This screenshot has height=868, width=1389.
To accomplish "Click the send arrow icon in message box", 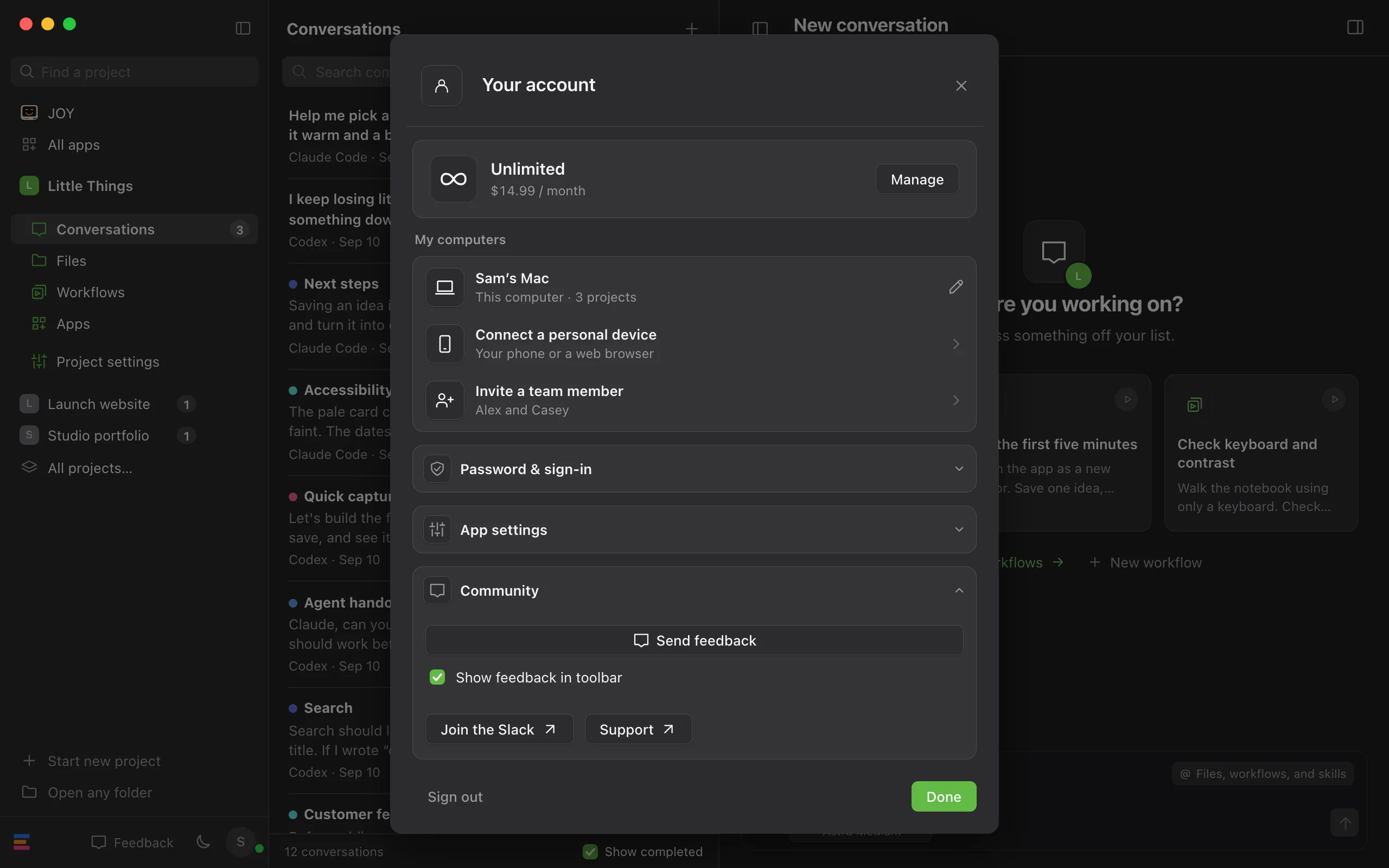I will 1344,823.
